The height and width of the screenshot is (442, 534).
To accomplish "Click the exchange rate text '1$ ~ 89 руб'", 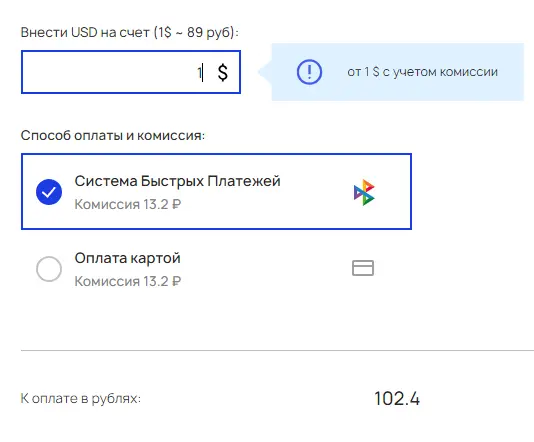I will (x=194, y=33).
